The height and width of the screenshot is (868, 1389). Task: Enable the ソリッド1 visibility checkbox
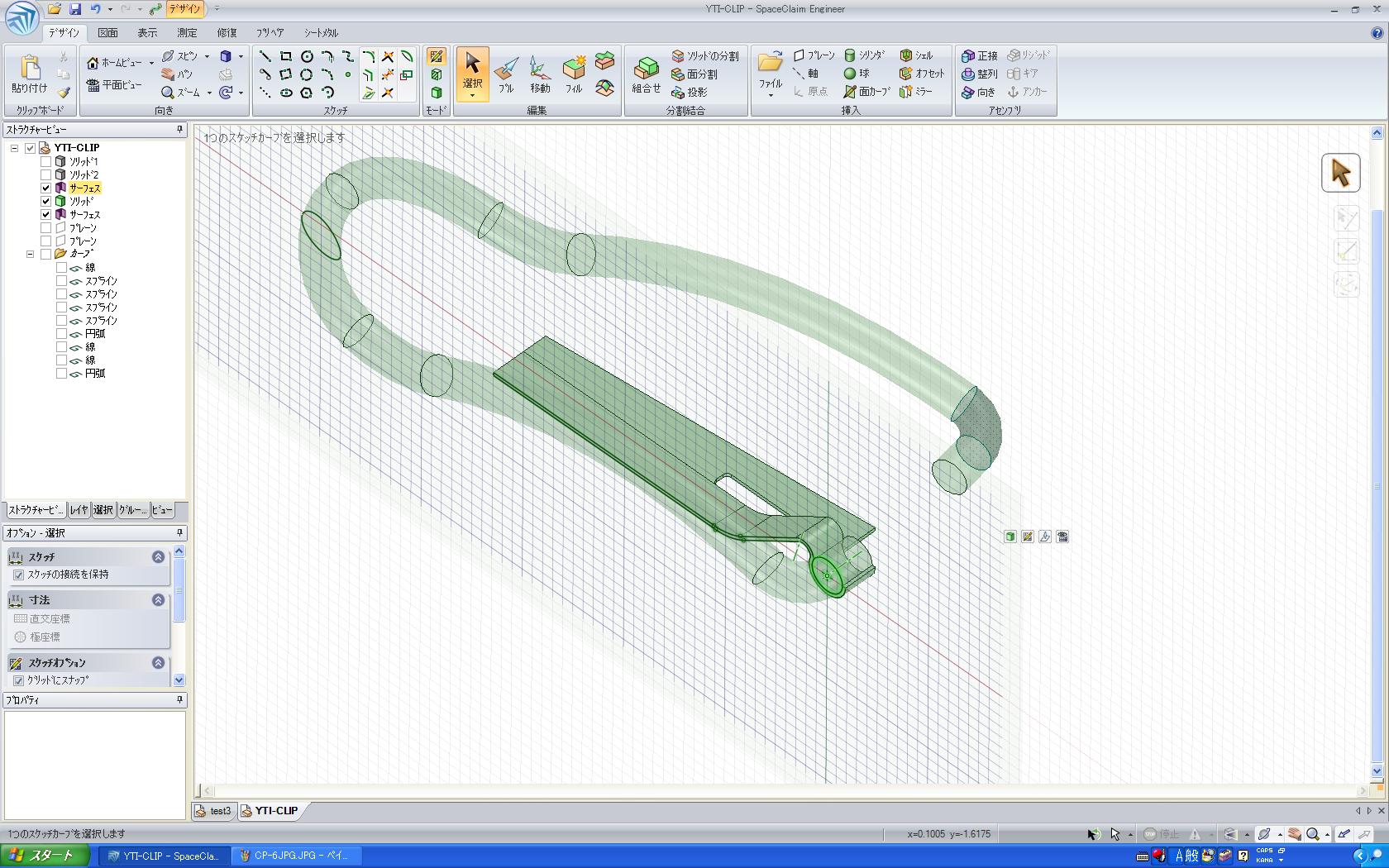[x=46, y=162]
